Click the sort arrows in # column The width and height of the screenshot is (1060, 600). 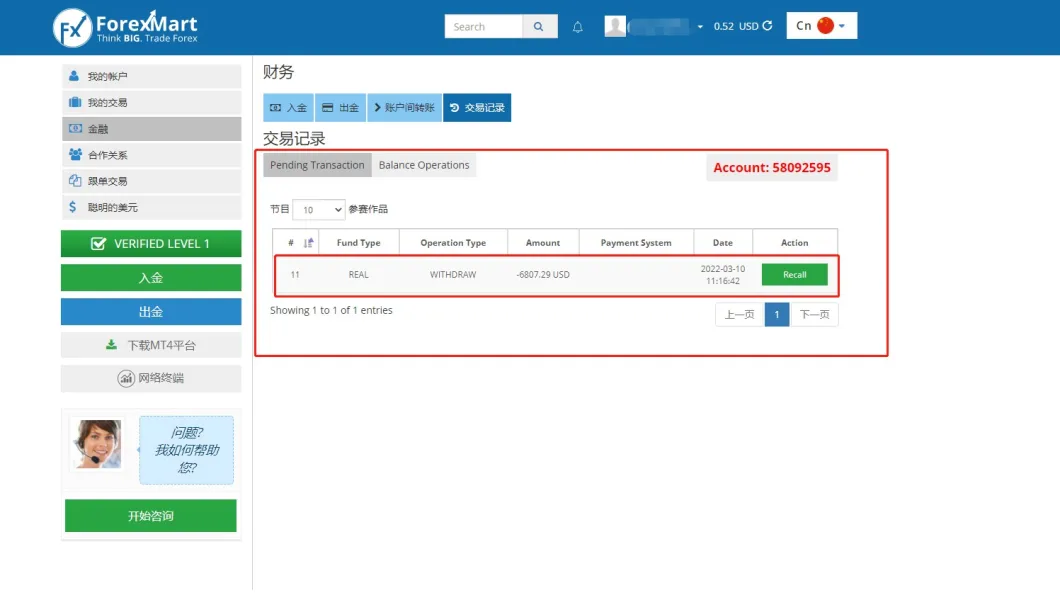click(309, 243)
